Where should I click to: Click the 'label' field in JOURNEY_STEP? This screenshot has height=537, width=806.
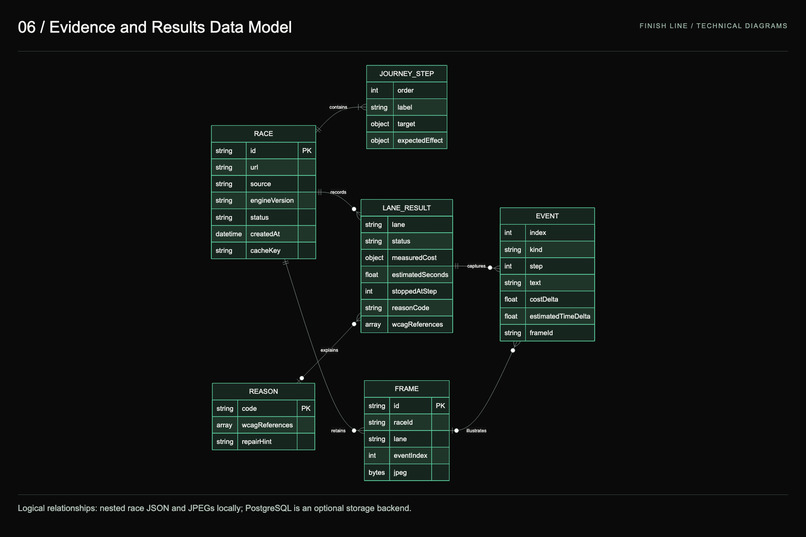[419, 107]
